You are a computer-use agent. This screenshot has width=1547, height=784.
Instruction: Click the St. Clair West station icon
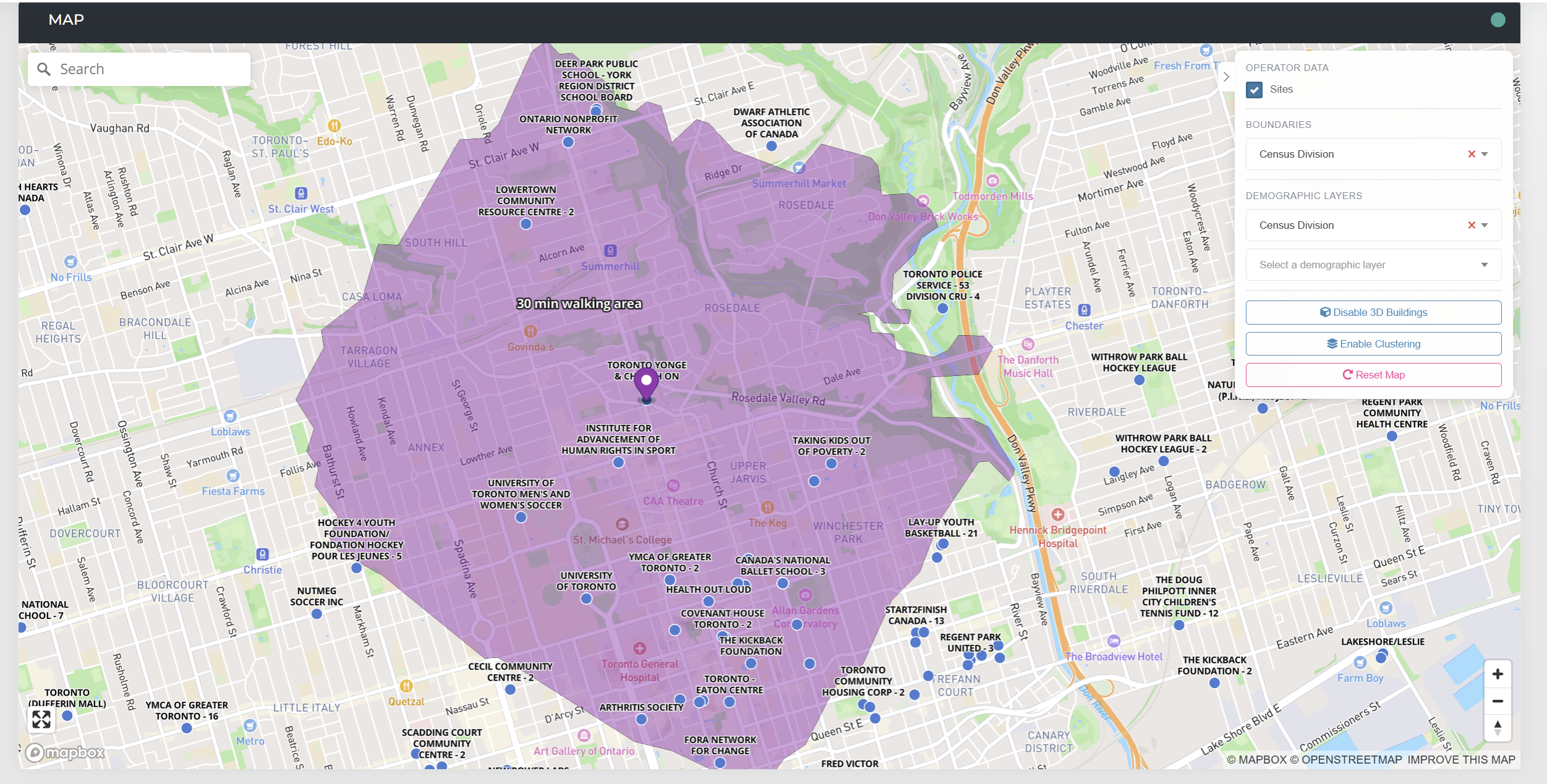(300, 193)
